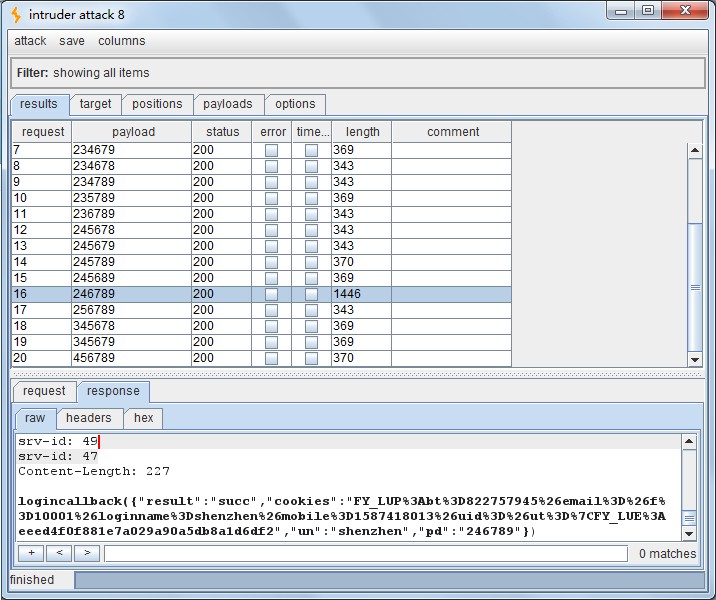Select row with payload 456789

click(261, 358)
